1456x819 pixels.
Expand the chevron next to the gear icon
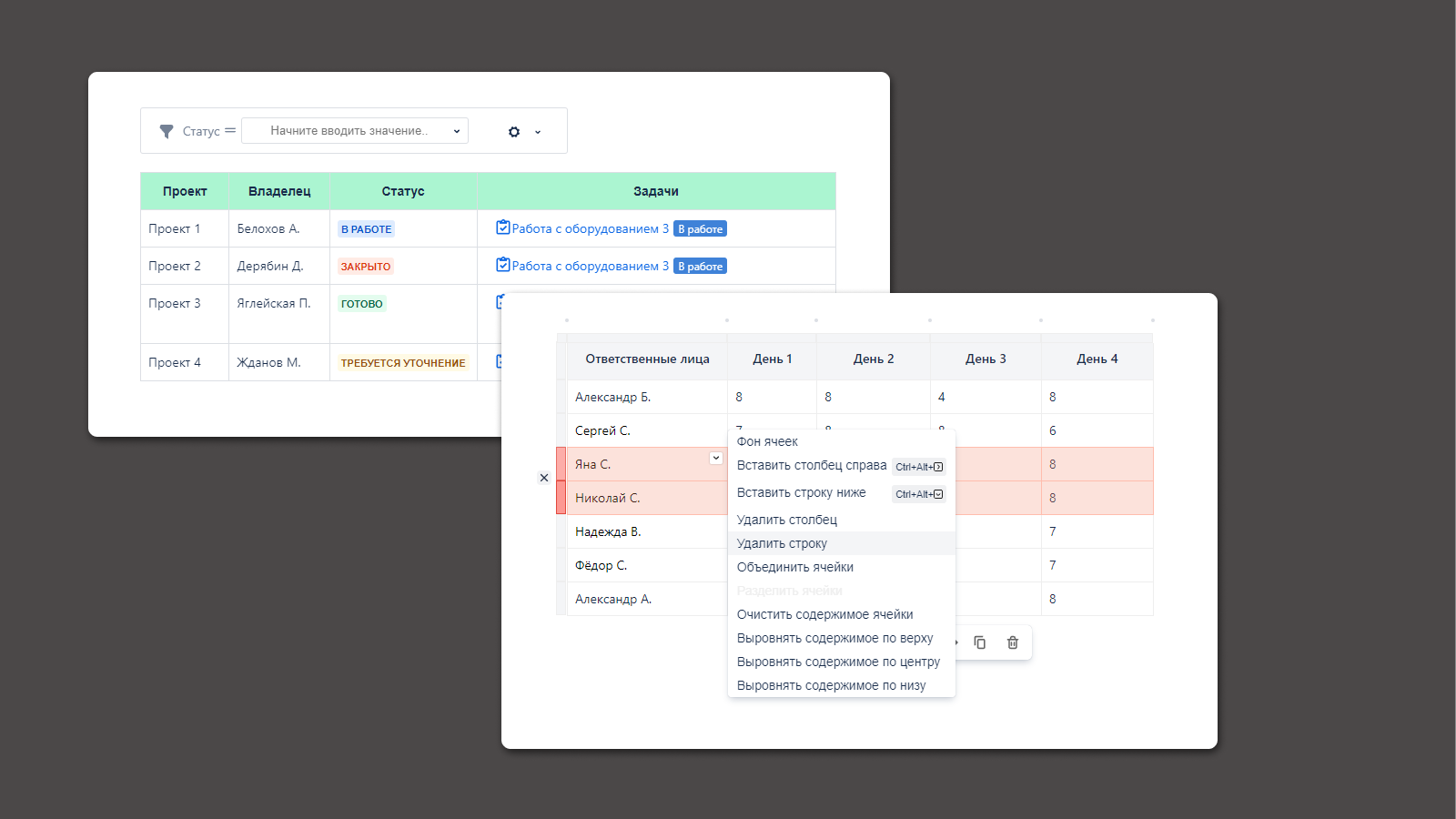(538, 132)
